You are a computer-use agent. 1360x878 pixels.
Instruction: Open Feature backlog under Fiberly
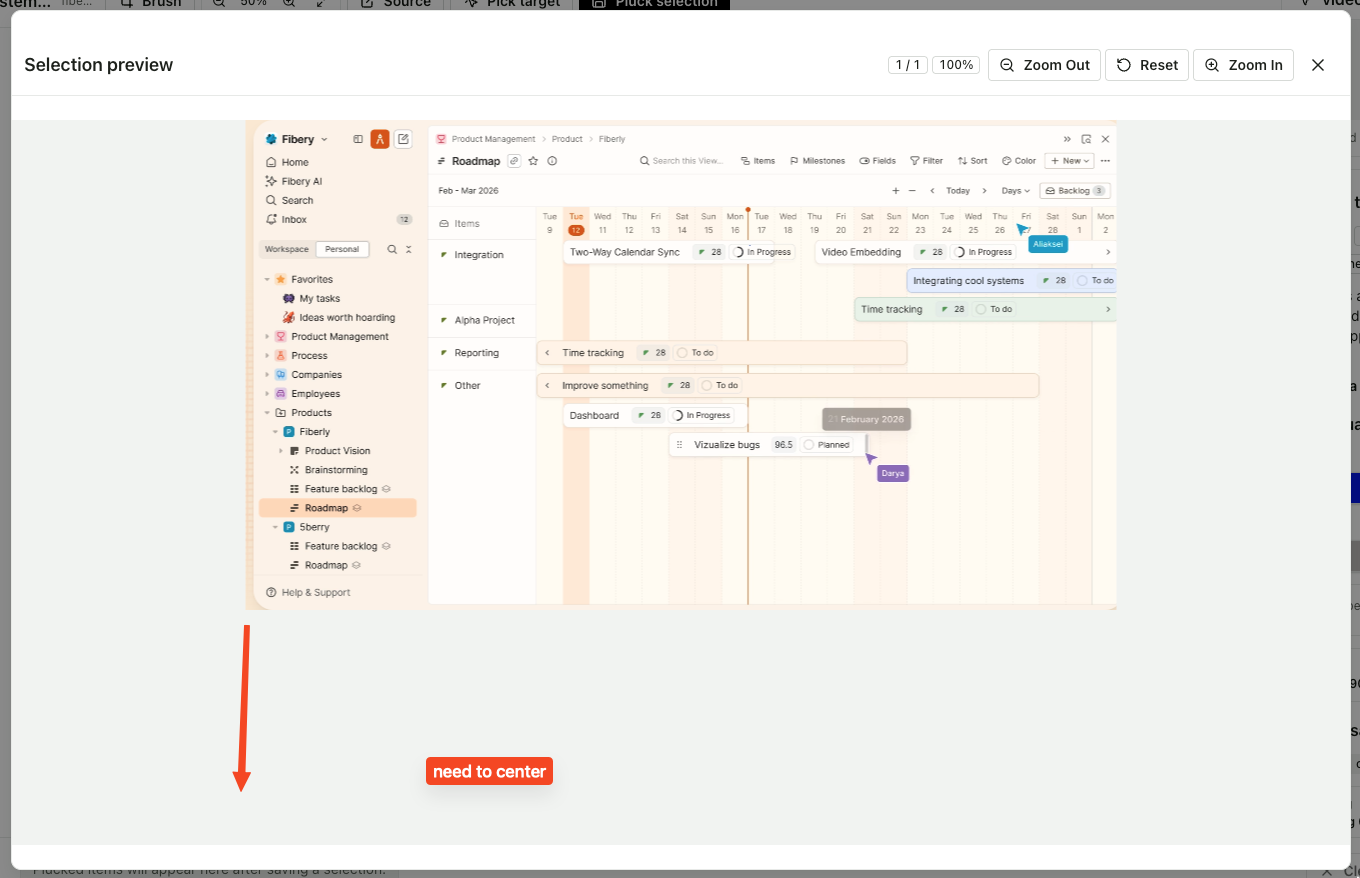point(341,489)
